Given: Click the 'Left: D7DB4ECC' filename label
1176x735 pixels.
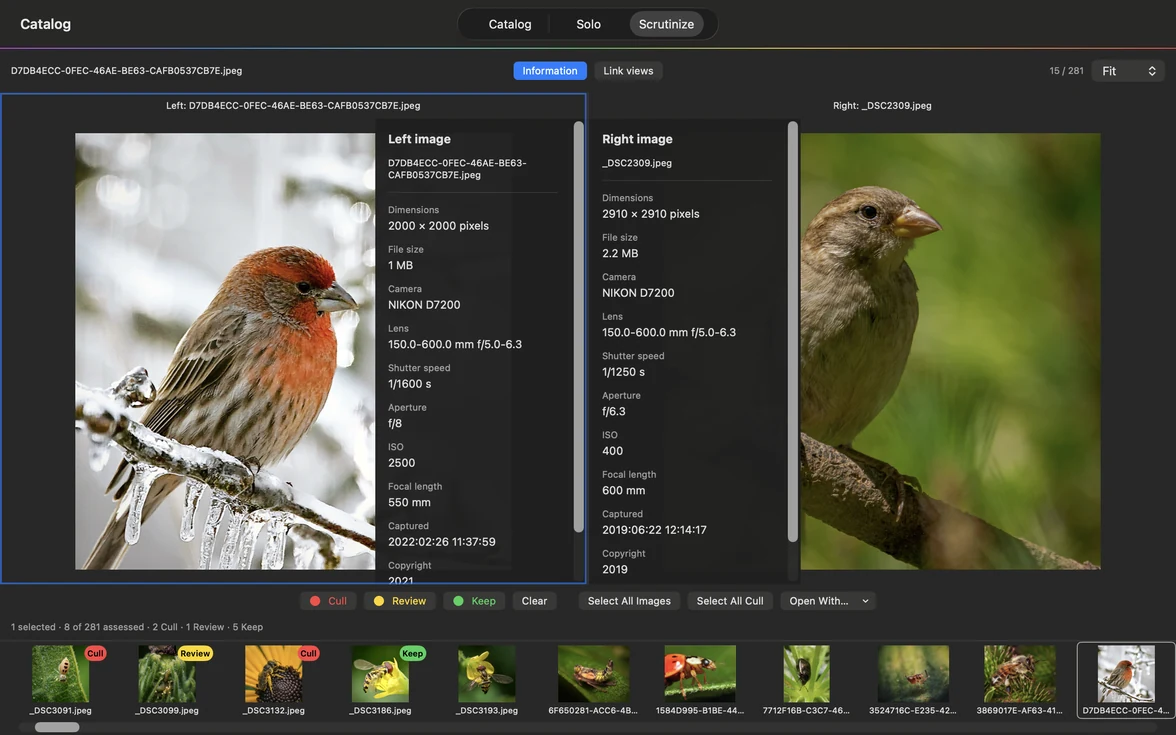Looking at the screenshot, I should pyautogui.click(x=292, y=106).
